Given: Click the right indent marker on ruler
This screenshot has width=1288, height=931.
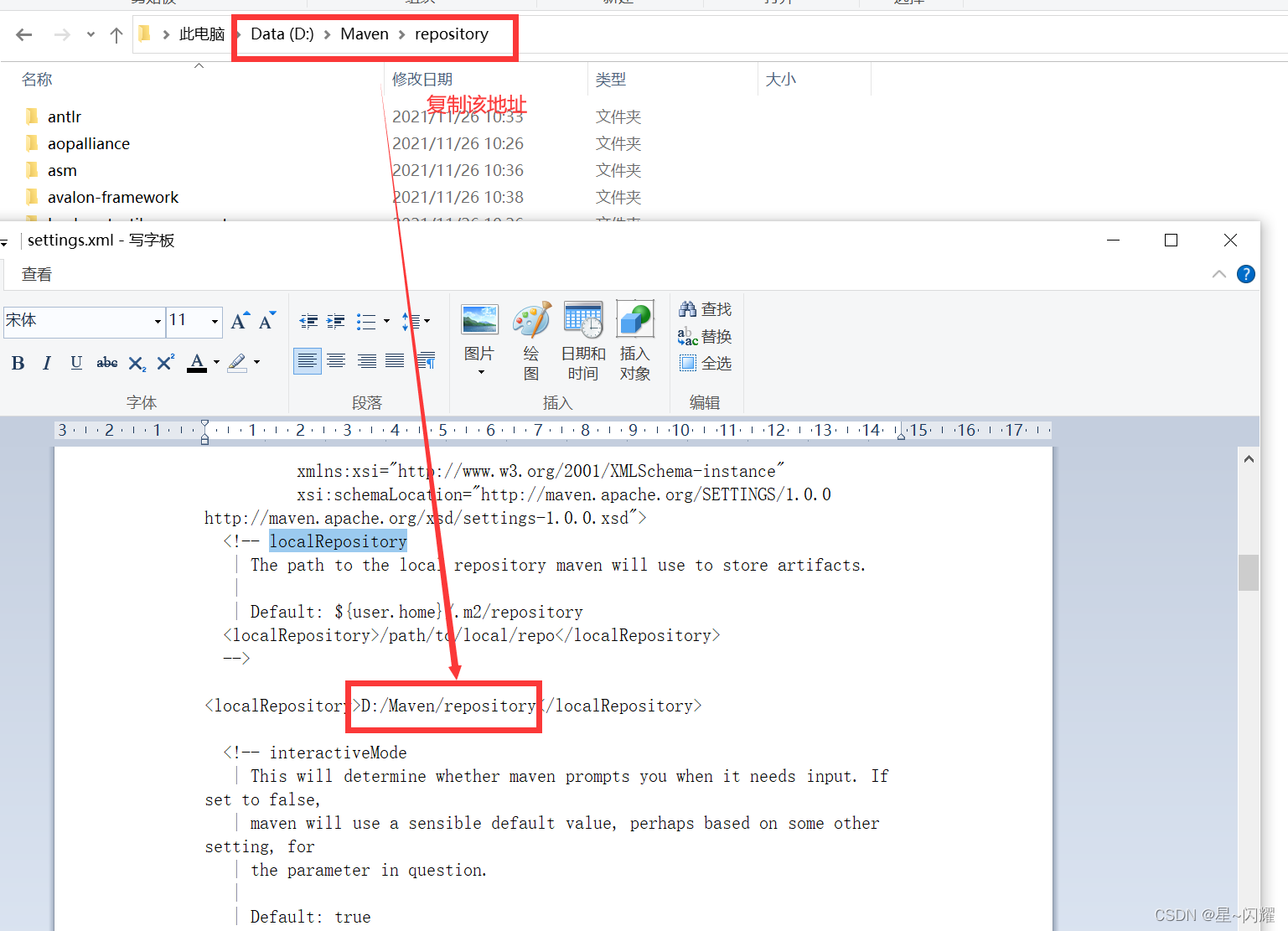Looking at the screenshot, I should coord(901,434).
